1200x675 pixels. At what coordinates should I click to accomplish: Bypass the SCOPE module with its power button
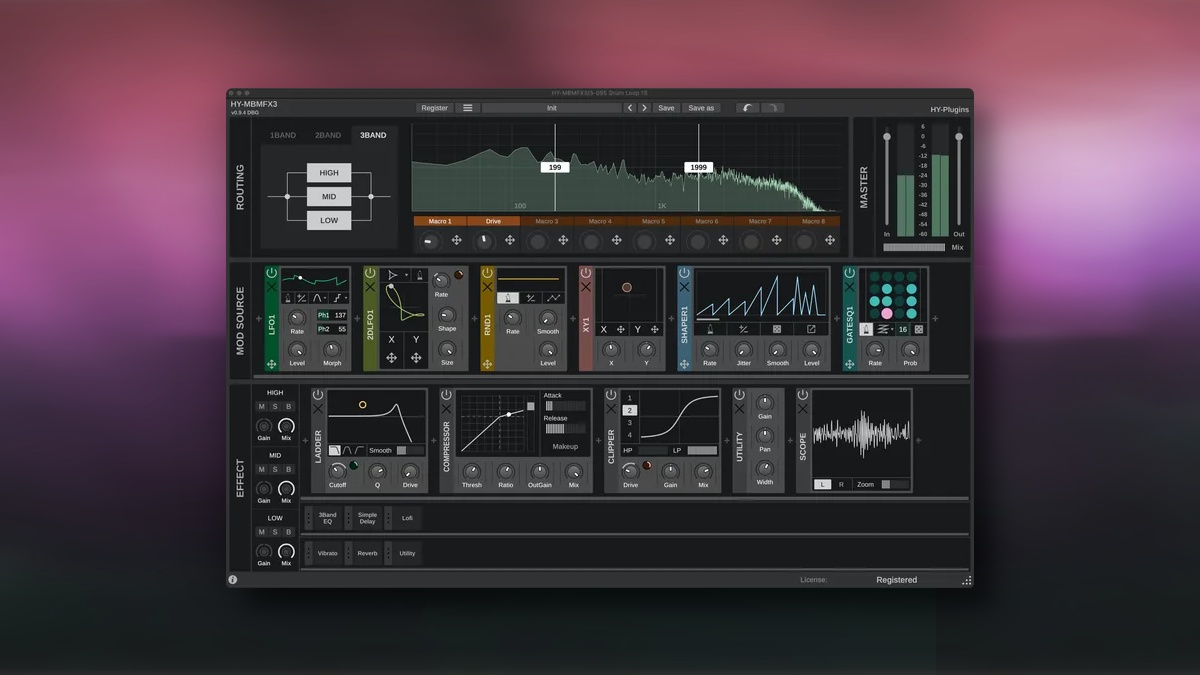pyautogui.click(x=802, y=395)
